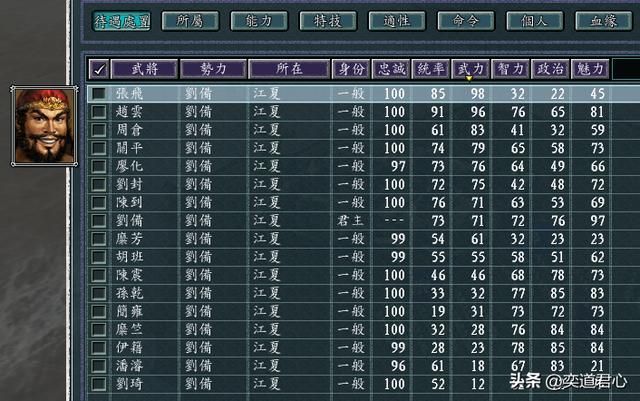Select the name 陳震 in the list
Image resolution: width=640 pixels, height=401 pixels.
(x=129, y=275)
